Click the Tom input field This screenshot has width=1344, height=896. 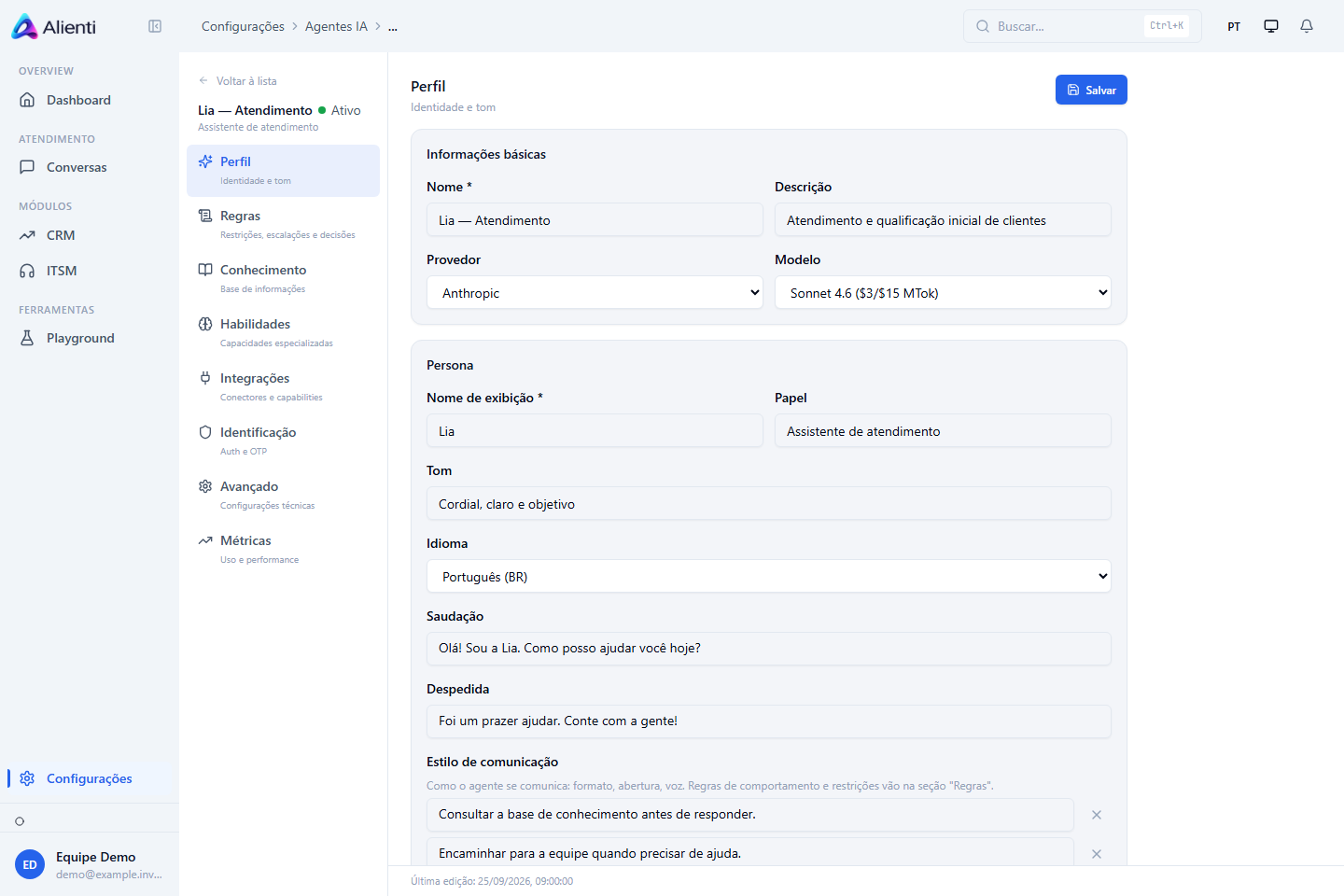click(x=769, y=504)
